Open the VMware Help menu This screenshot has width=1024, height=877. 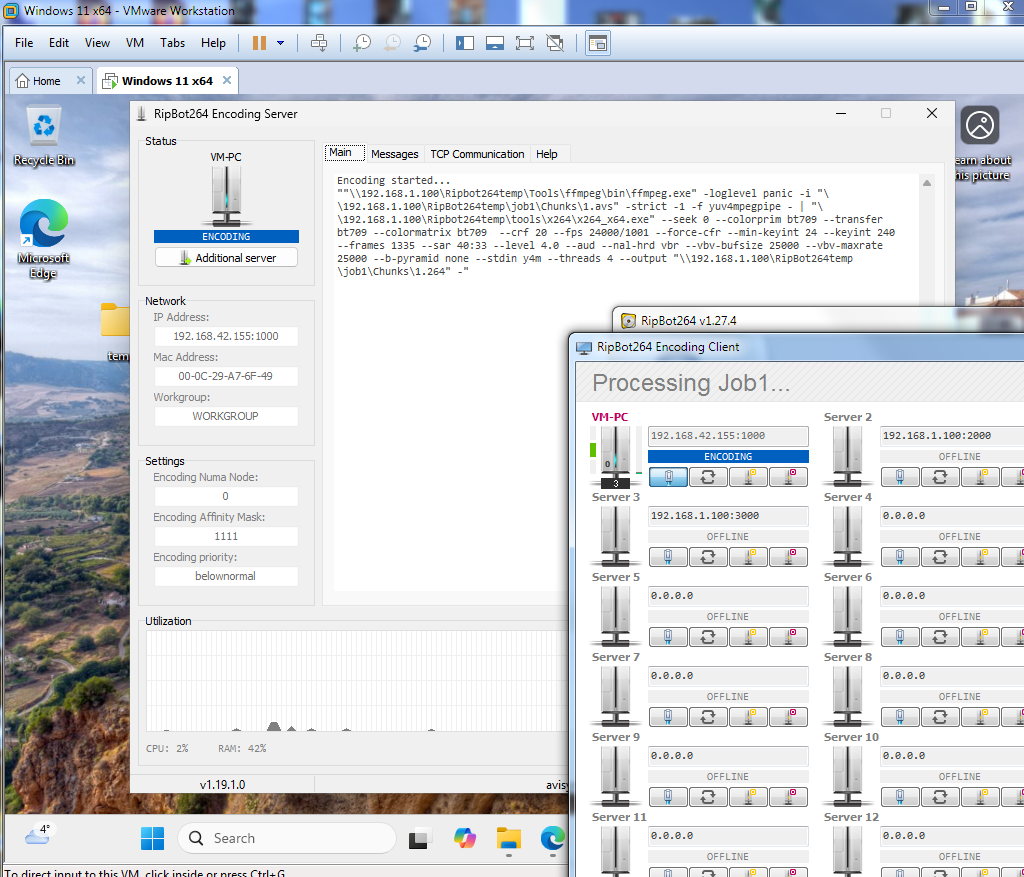(213, 43)
